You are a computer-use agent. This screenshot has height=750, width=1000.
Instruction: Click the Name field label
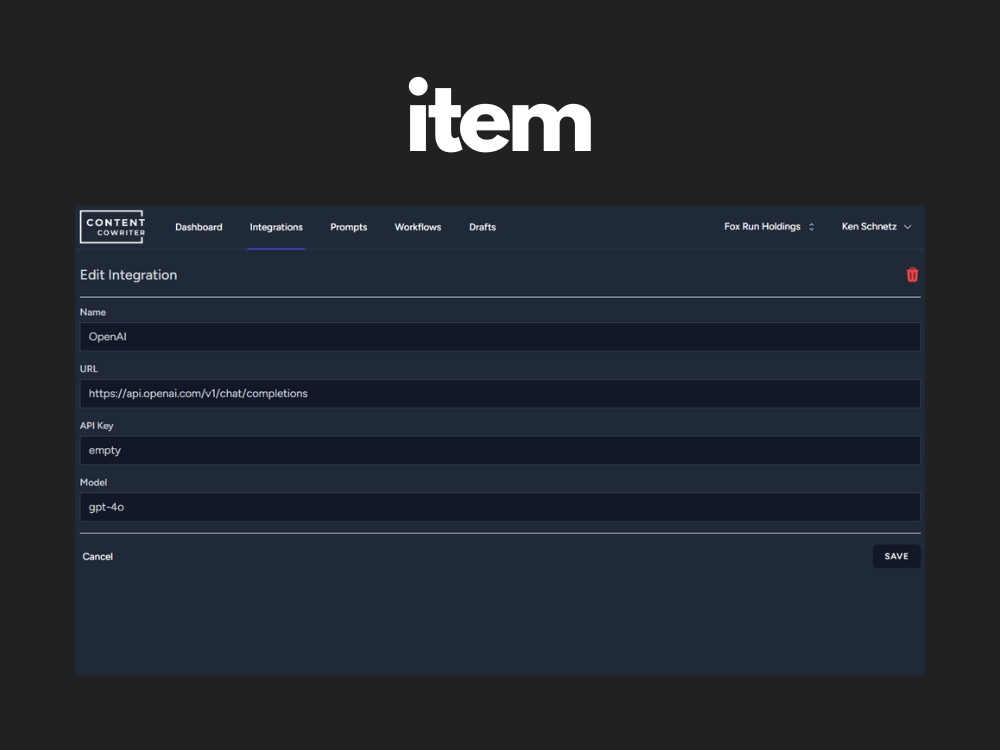pos(92,312)
